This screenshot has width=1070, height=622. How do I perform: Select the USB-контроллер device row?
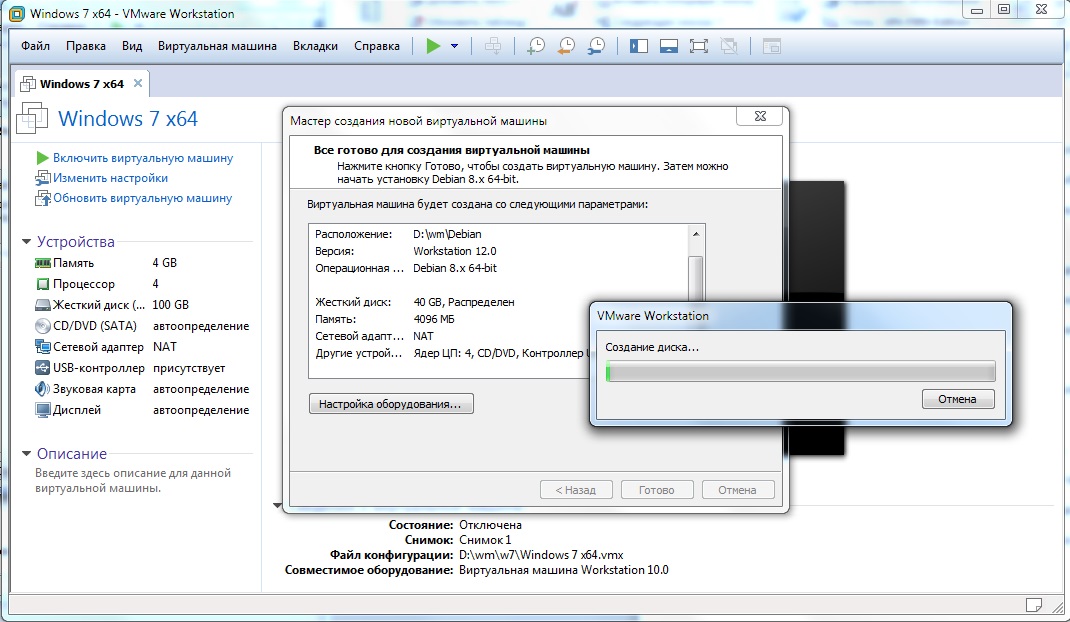pyautogui.click(x=142, y=368)
